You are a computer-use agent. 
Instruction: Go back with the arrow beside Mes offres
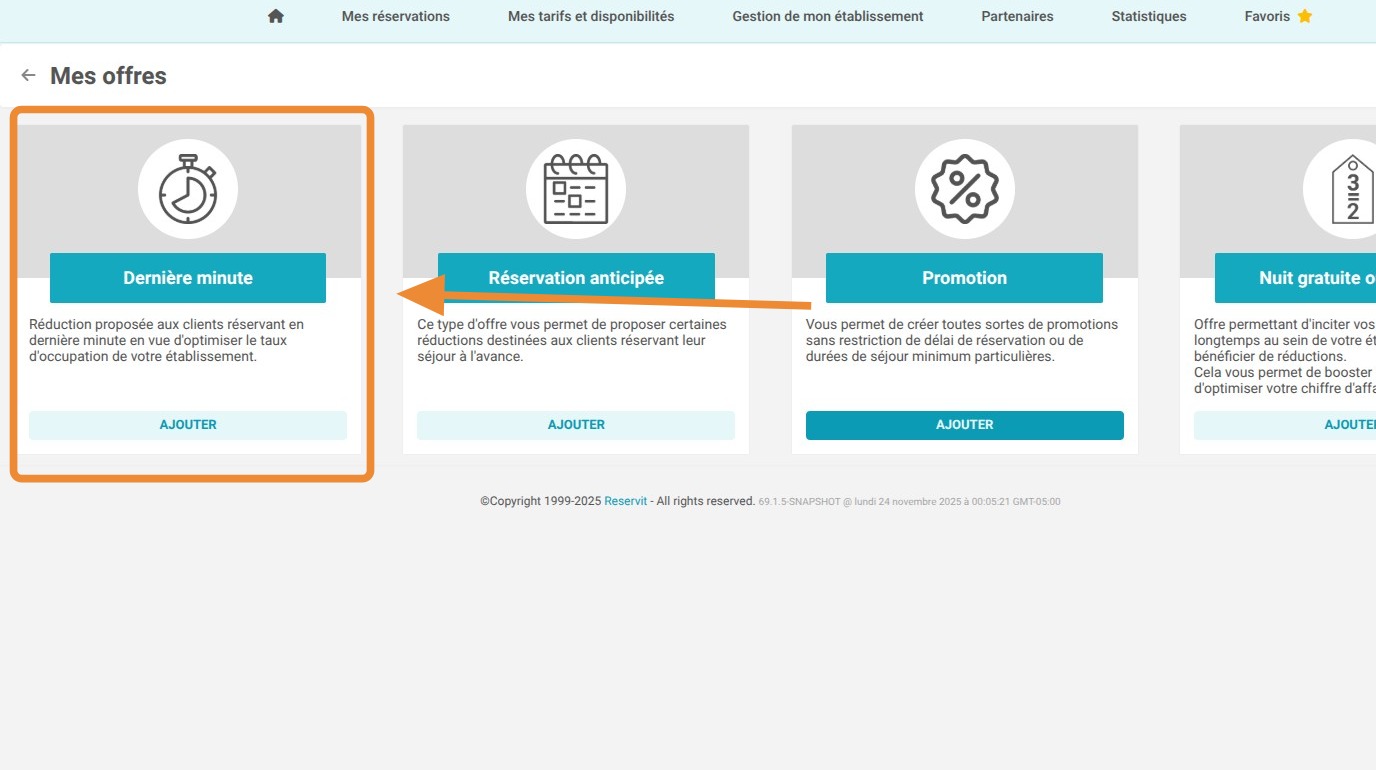tap(28, 75)
